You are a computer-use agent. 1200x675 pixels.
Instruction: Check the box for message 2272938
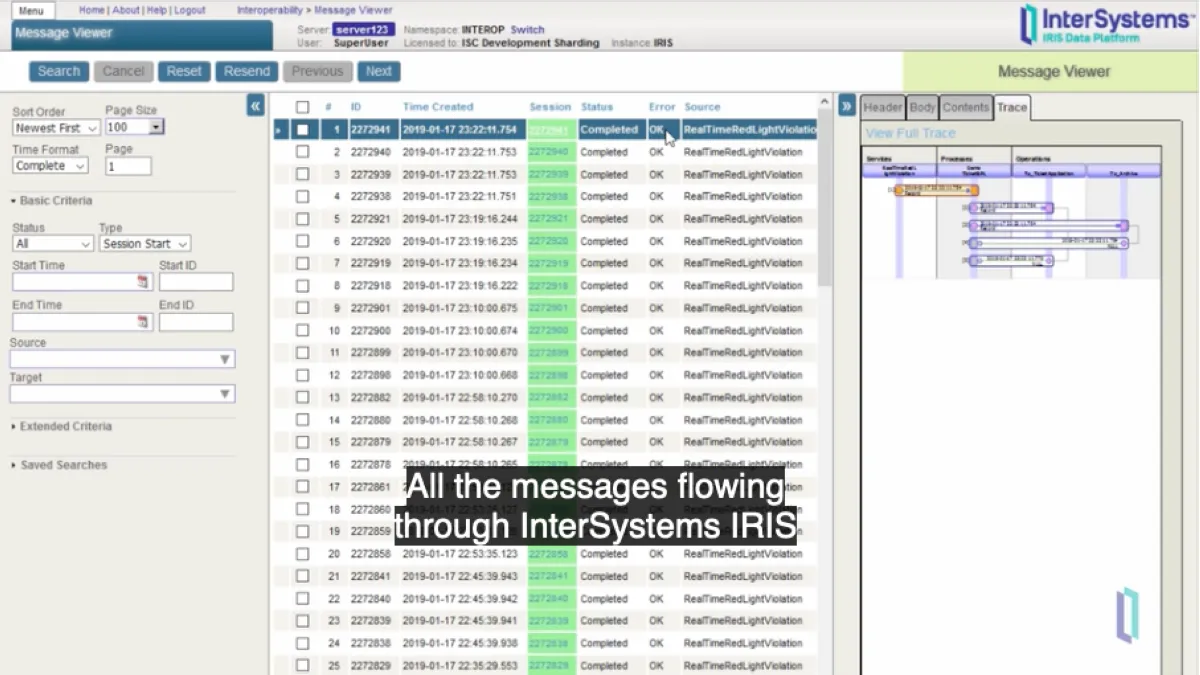click(302, 197)
